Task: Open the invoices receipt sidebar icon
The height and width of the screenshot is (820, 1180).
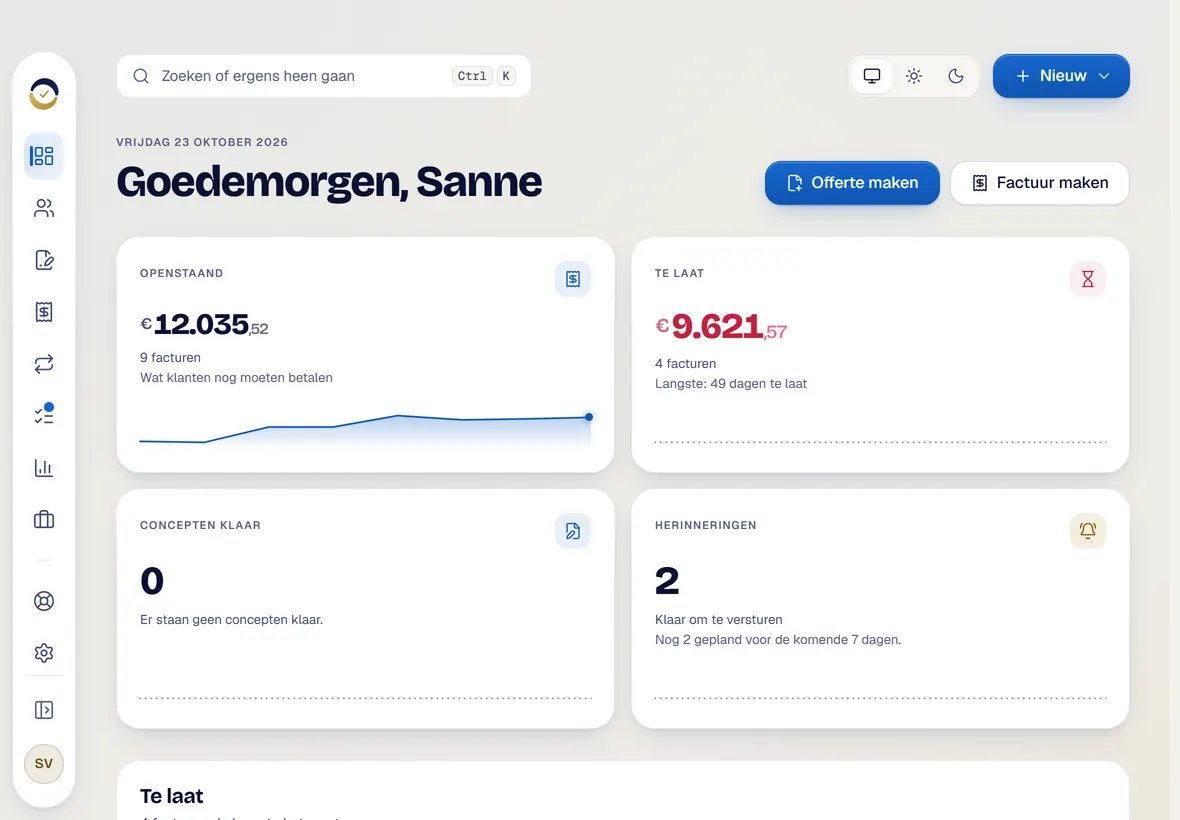Action: [x=44, y=312]
